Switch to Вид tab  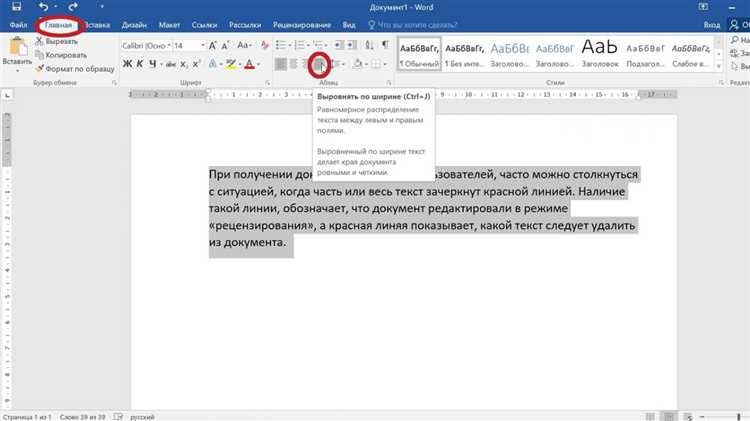click(x=349, y=25)
